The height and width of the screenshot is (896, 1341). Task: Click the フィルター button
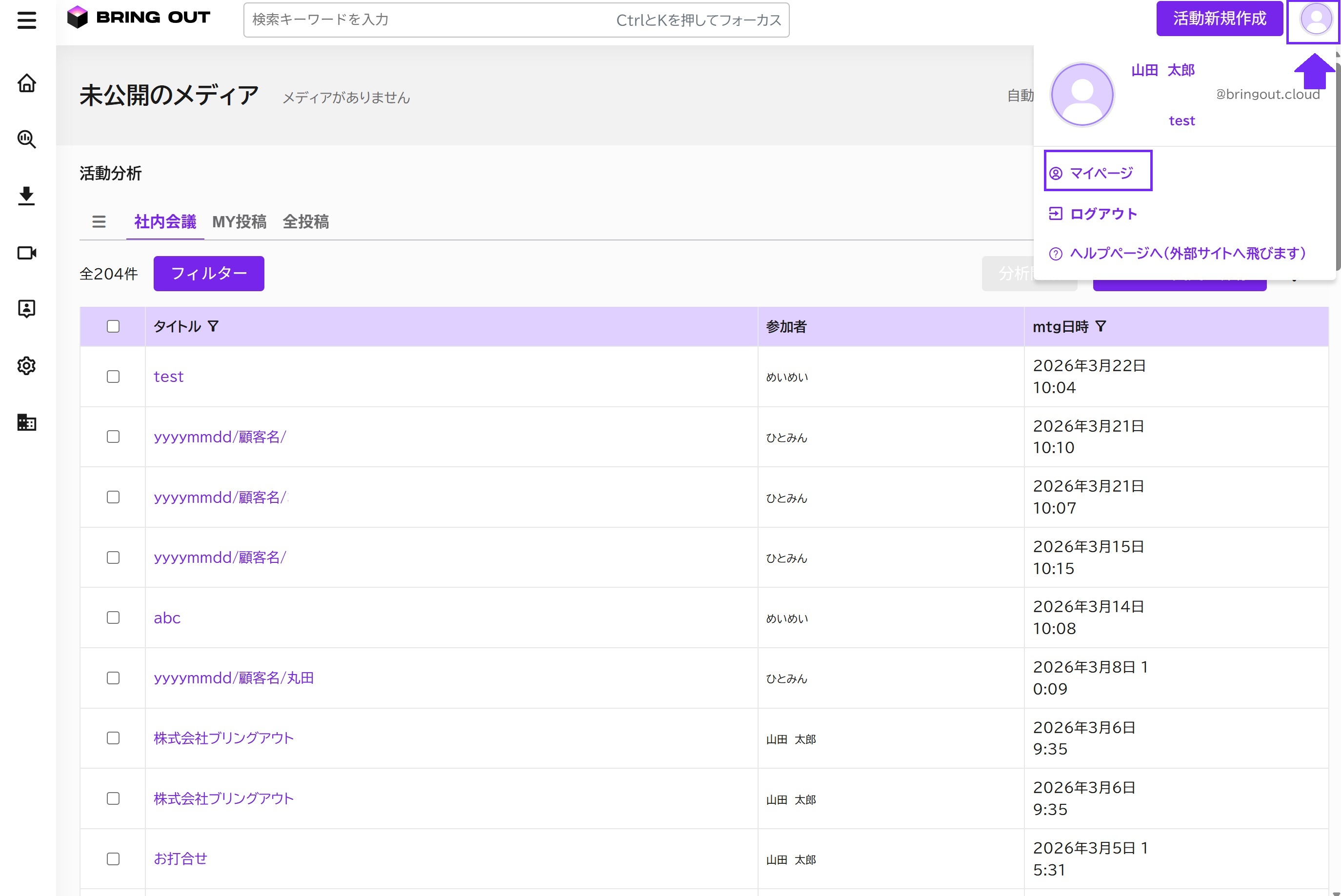209,274
